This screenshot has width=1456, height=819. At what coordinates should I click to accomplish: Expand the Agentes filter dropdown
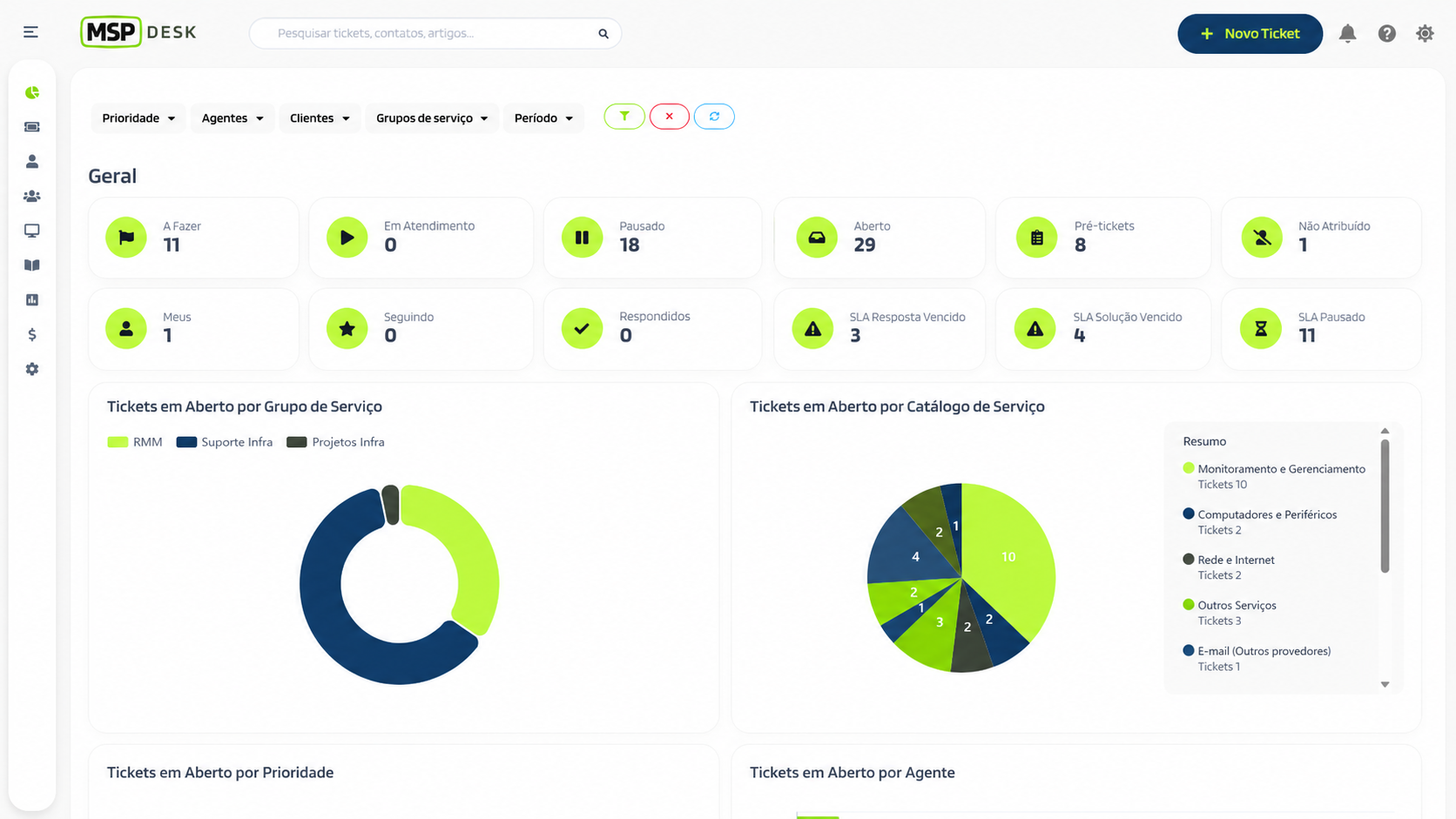point(233,118)
